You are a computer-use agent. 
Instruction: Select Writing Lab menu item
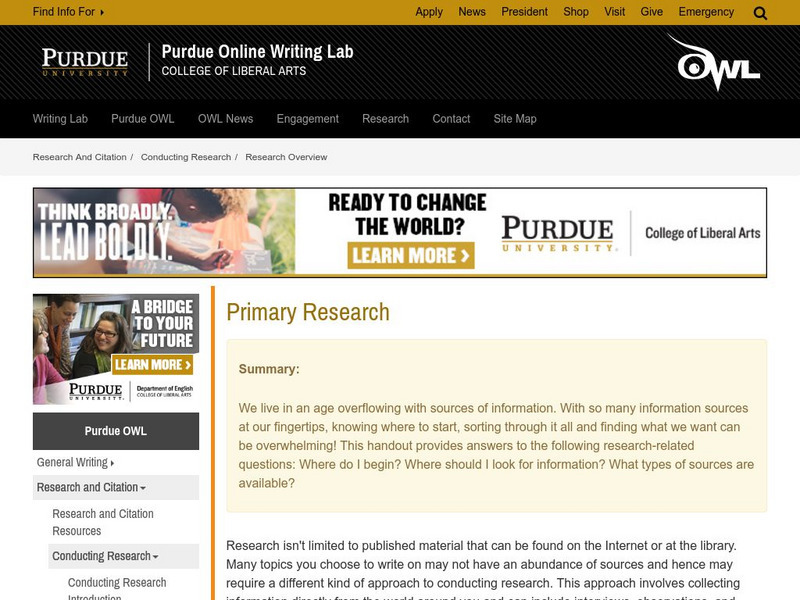click(60, 119)
